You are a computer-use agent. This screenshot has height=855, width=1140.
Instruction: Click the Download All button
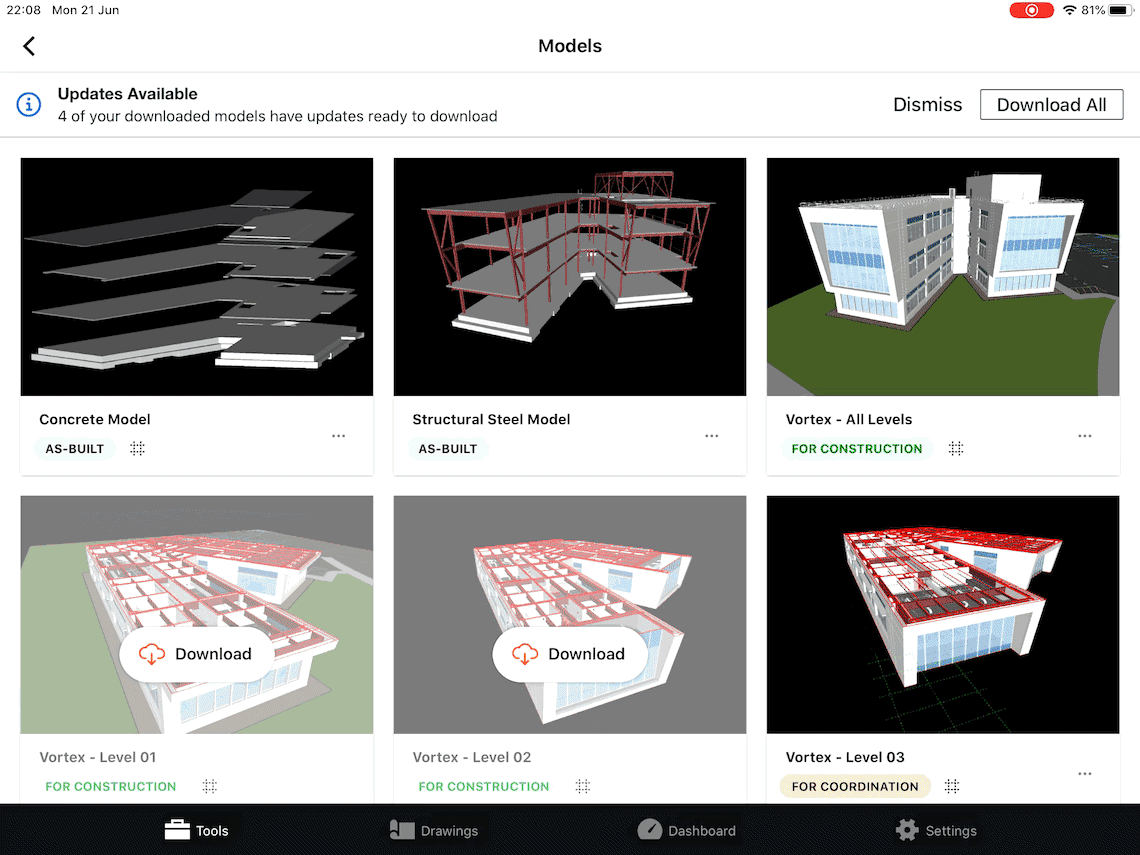pos(1051,105)
